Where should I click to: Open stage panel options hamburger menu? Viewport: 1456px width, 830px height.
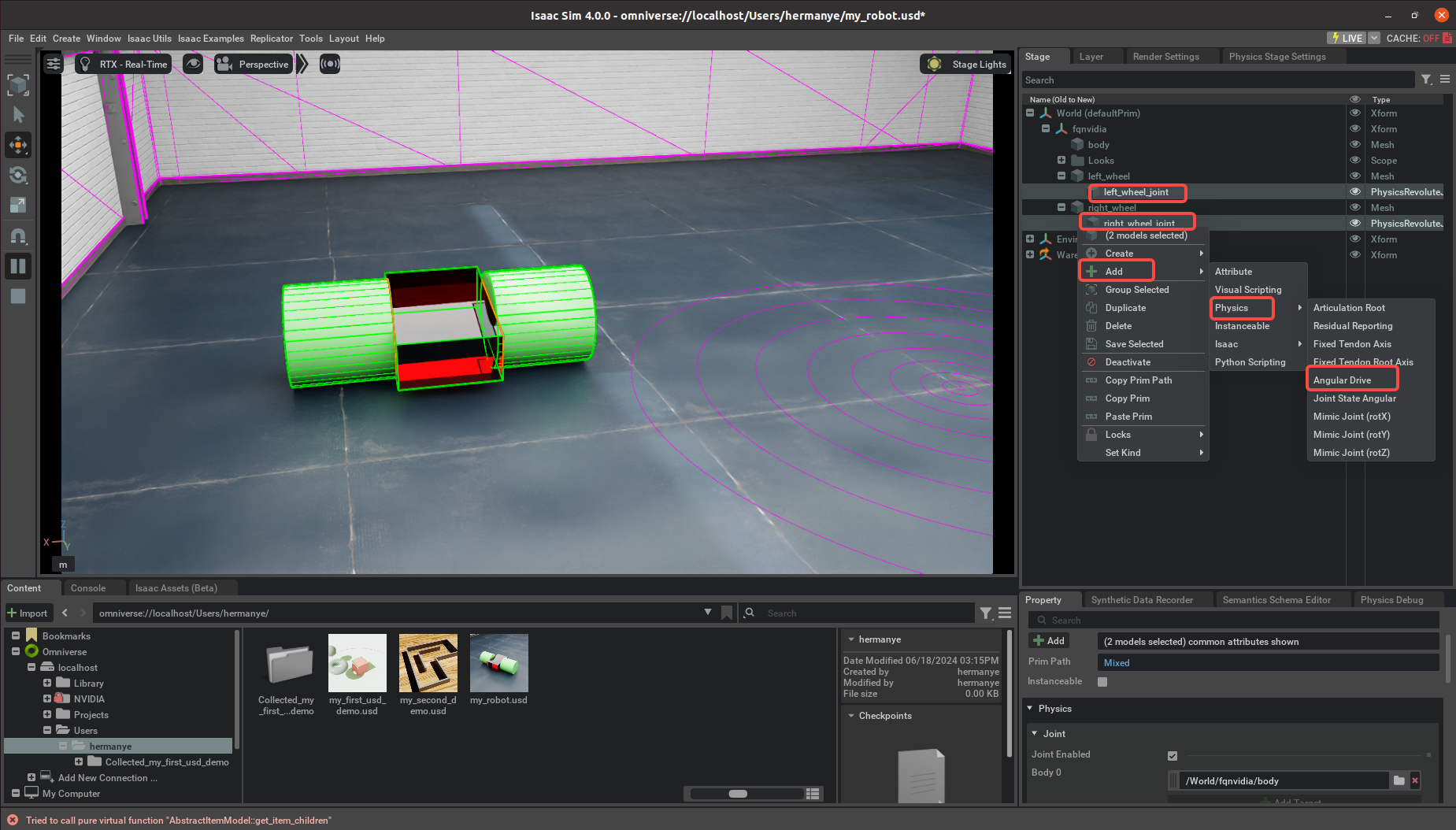point(1445,80)
